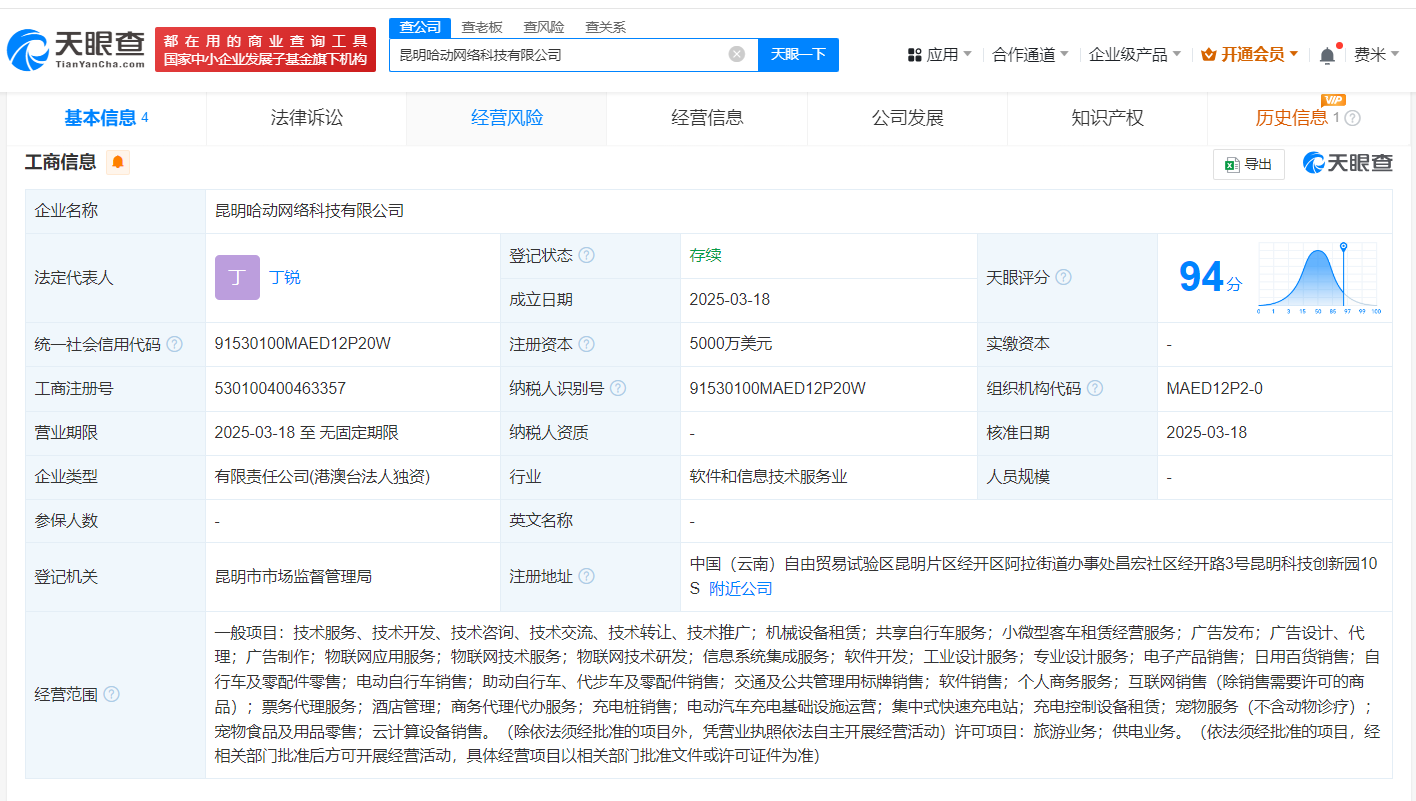Click the TianYanCha logo icon
The image size is (1416, 801).
[x=28, y=51]
